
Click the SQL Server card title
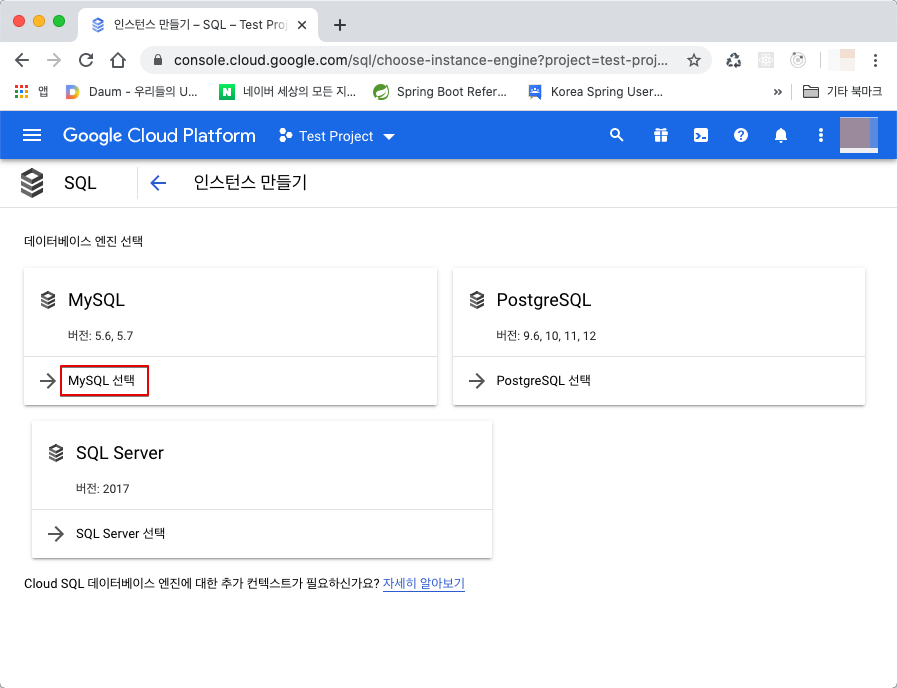click(120, 453)
